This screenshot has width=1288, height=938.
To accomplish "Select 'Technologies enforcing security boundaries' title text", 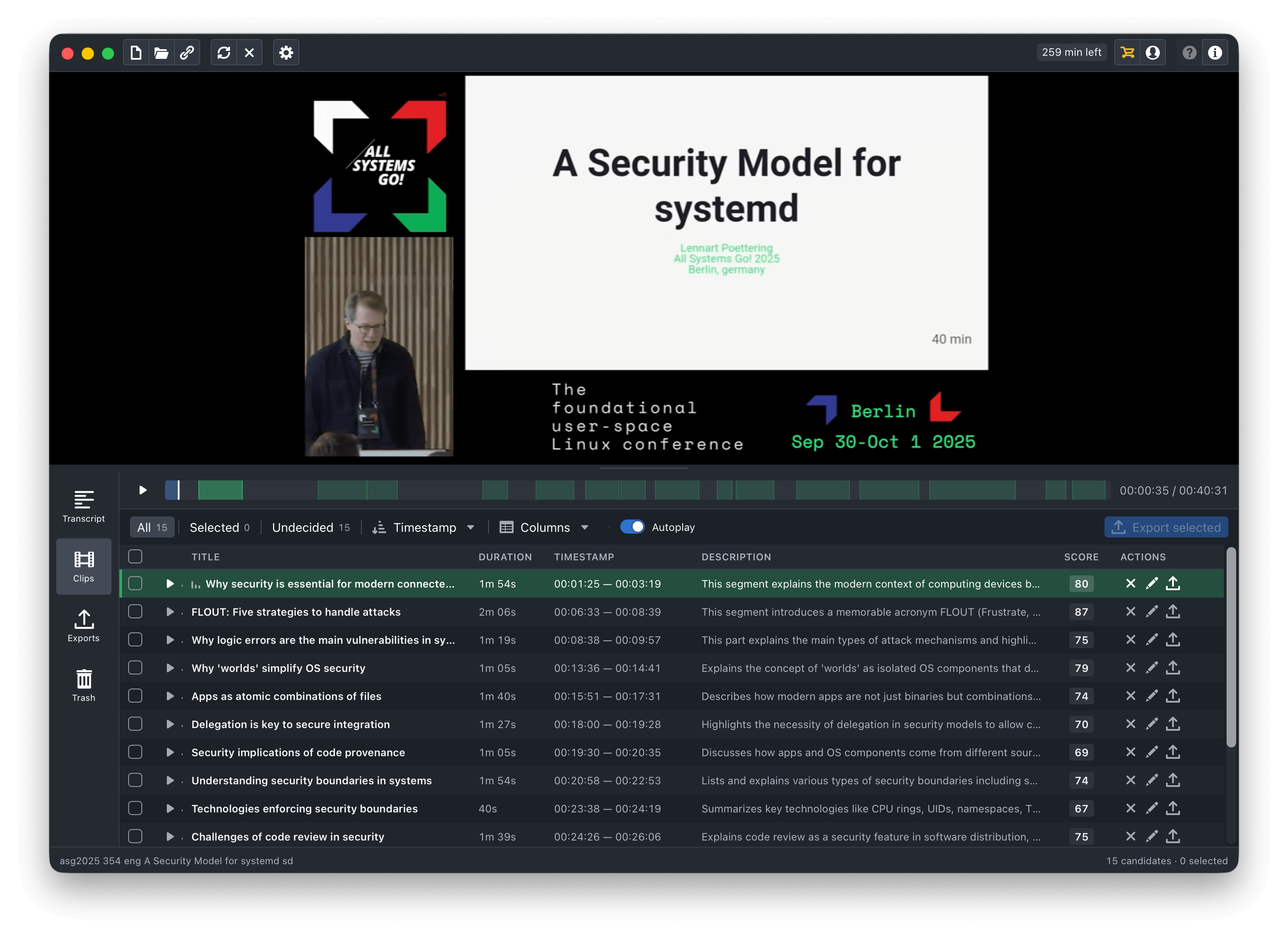I will point(304,808).
